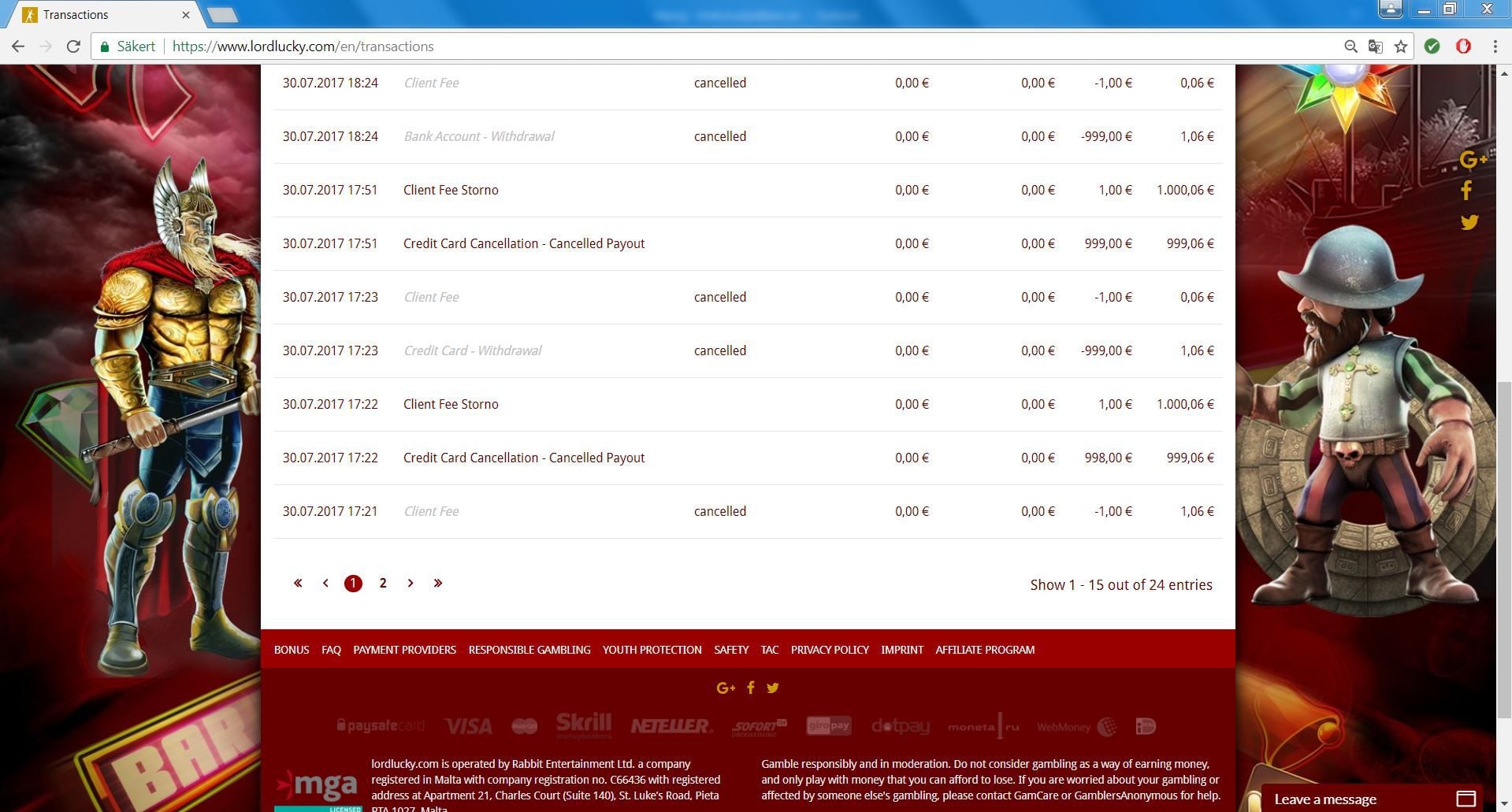1512x812 pixels.
Task: Click the green checkmark extension icon
Action: pyautogui.click(x=1432, y=46)
